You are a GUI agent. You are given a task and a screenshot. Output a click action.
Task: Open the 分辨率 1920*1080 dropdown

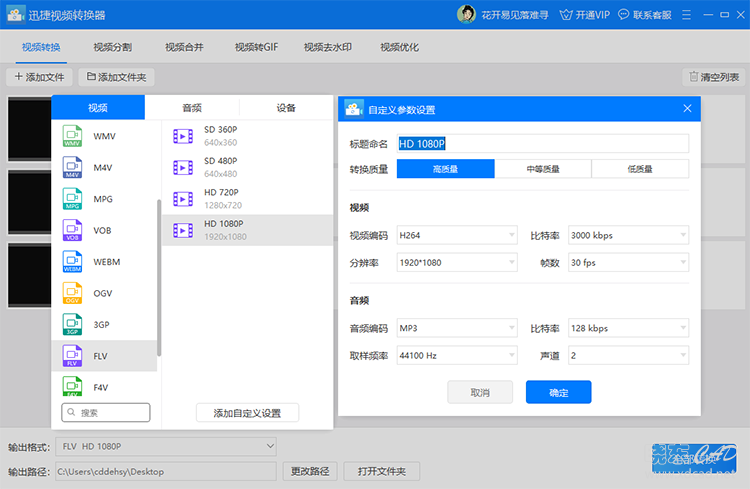click(457, 262)
